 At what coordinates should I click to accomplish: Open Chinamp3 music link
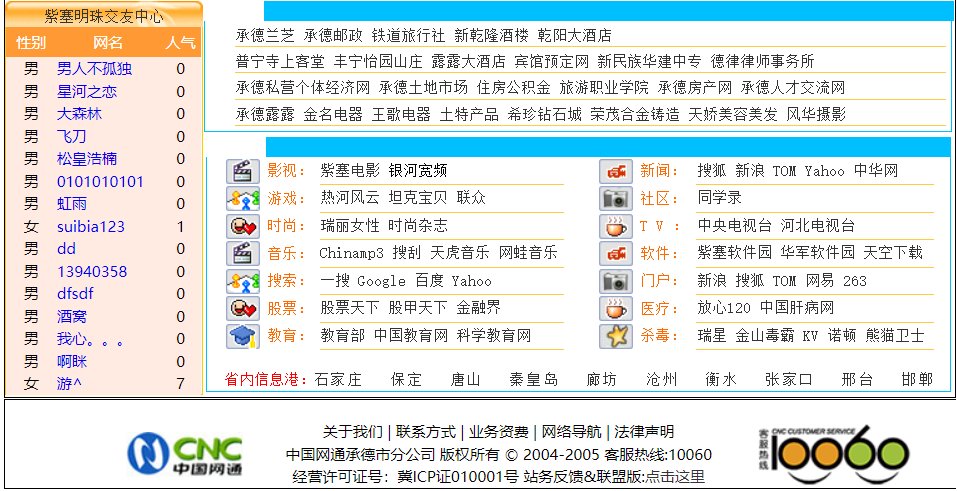tap(352, 253)
